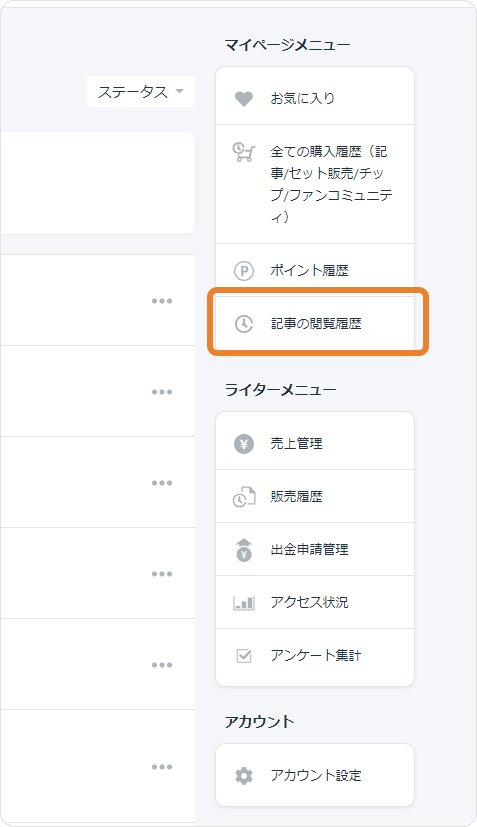477x827 pixels.
Task: Select お気に入り in the my page menu
Action: pyautogui.click(x=315, y=96)
